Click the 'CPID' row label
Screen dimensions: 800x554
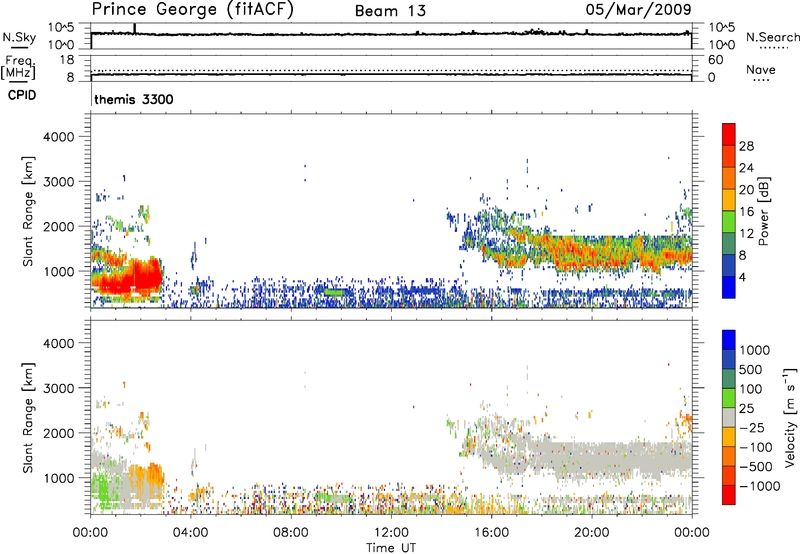[x=22, y=95]
